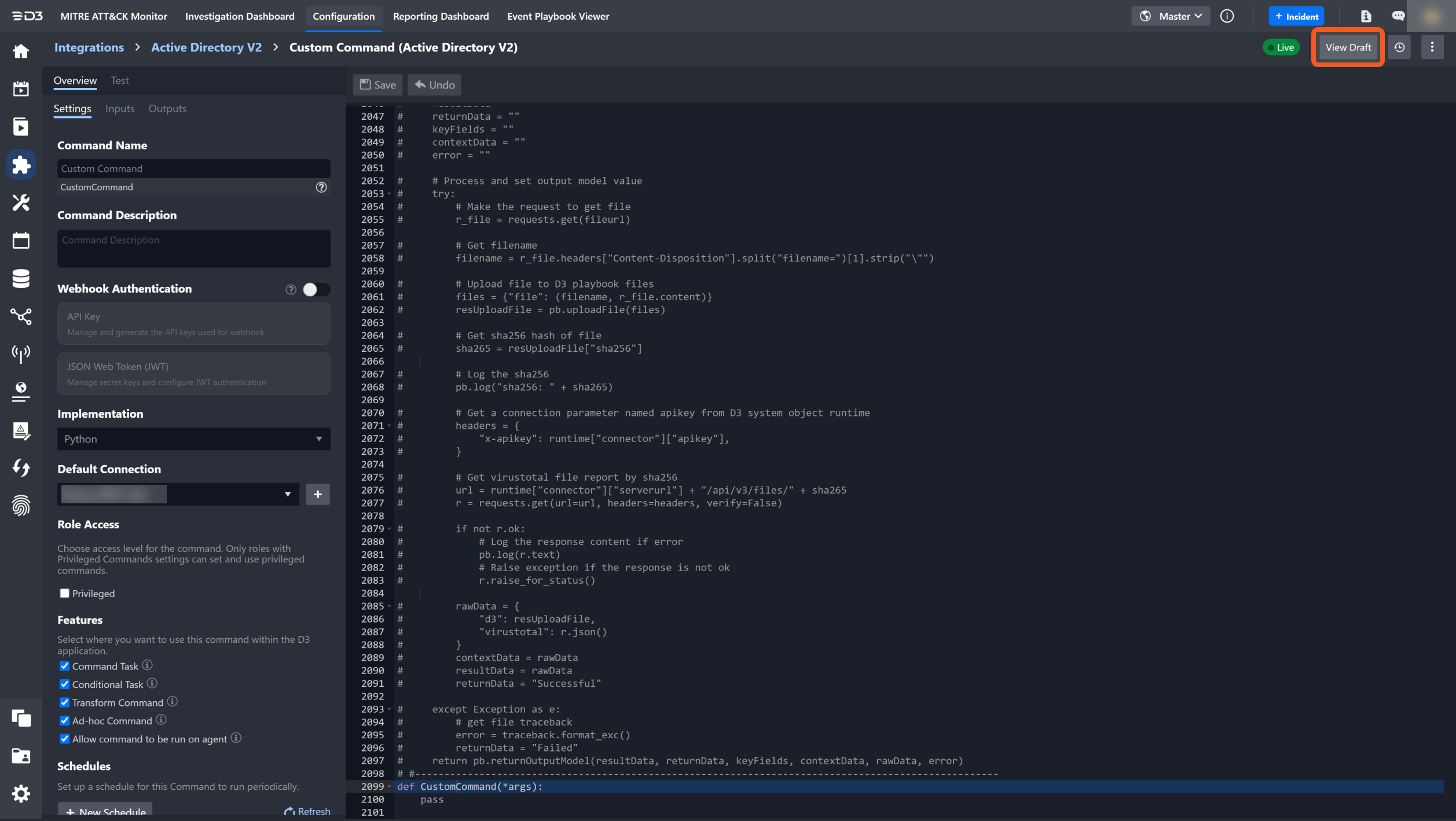Click the Refresh schedules link

point(307,811)
